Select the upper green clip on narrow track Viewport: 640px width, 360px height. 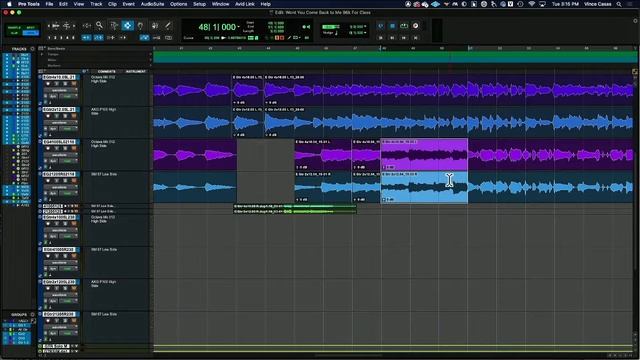[294, 206]
